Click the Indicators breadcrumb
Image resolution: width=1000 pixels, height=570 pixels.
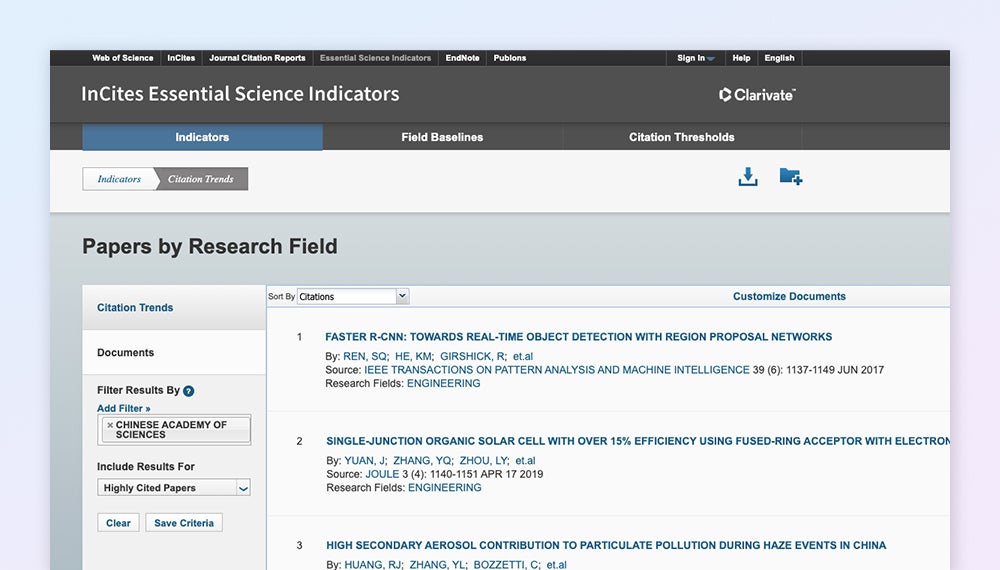point(119,179)
